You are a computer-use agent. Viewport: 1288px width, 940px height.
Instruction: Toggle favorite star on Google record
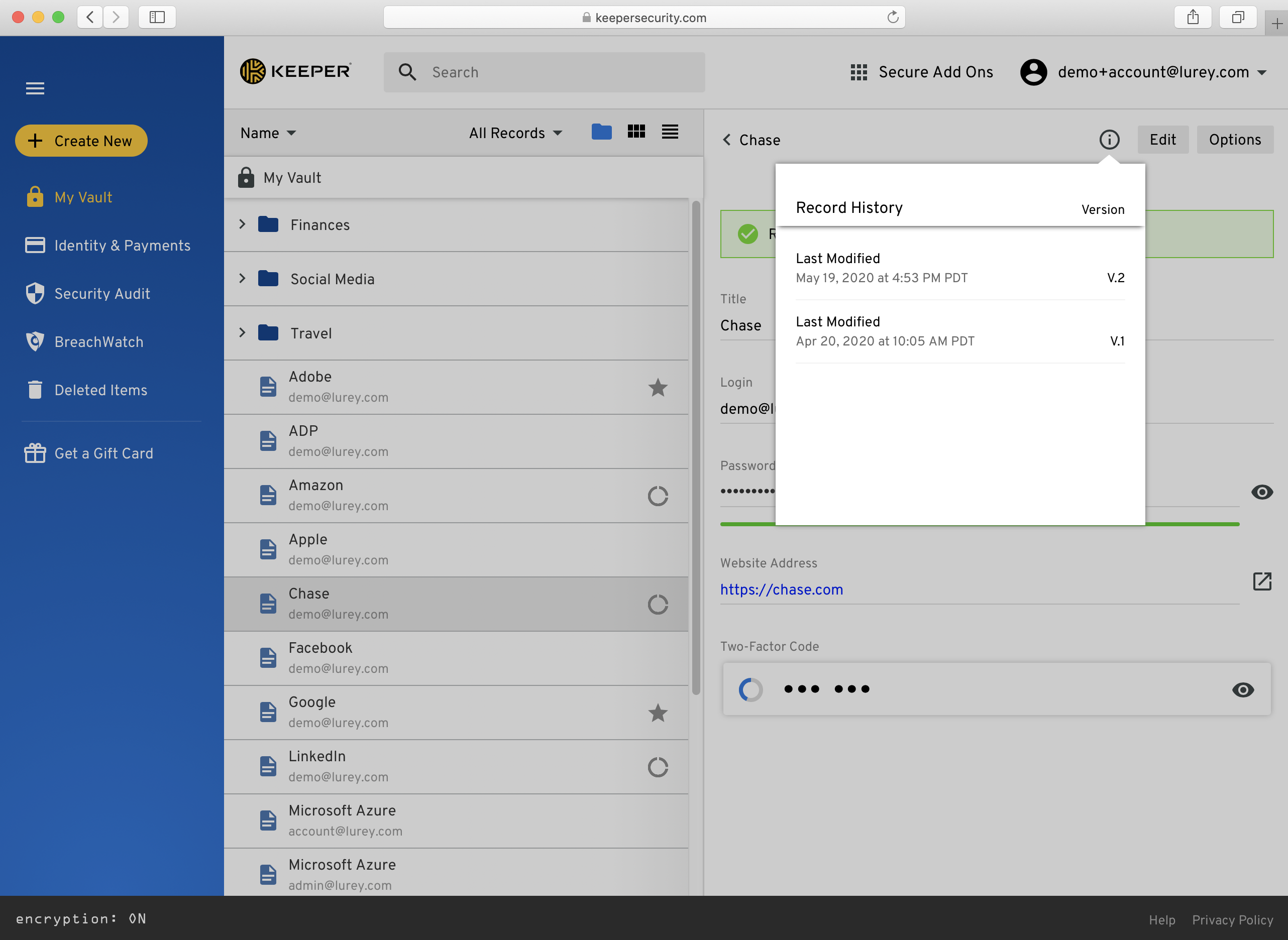pyautogui.click(x=658, y=713)
